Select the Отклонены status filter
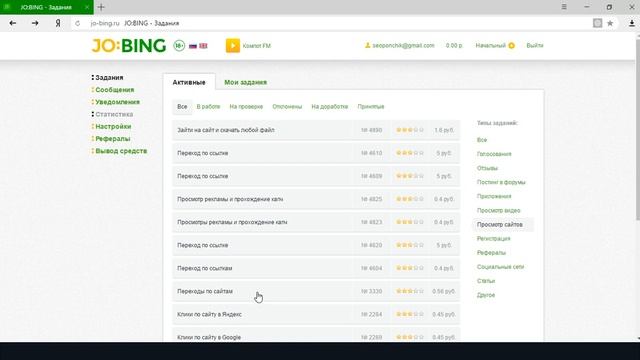 point(287,107)
